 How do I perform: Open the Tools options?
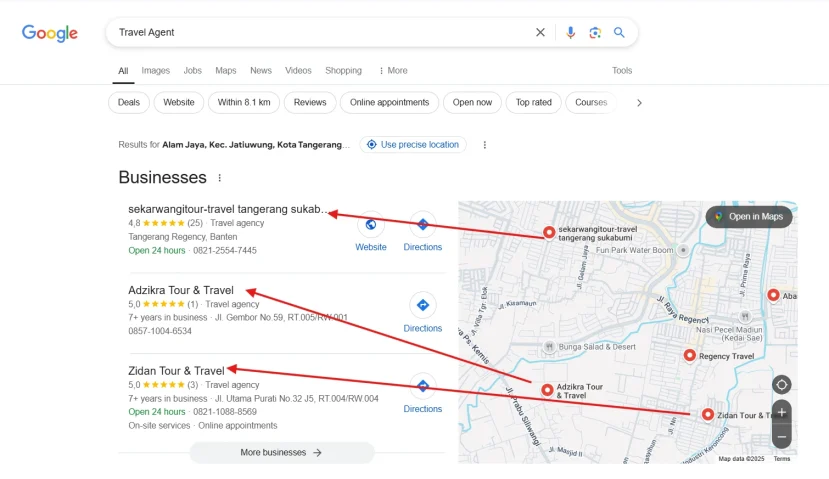622,70
